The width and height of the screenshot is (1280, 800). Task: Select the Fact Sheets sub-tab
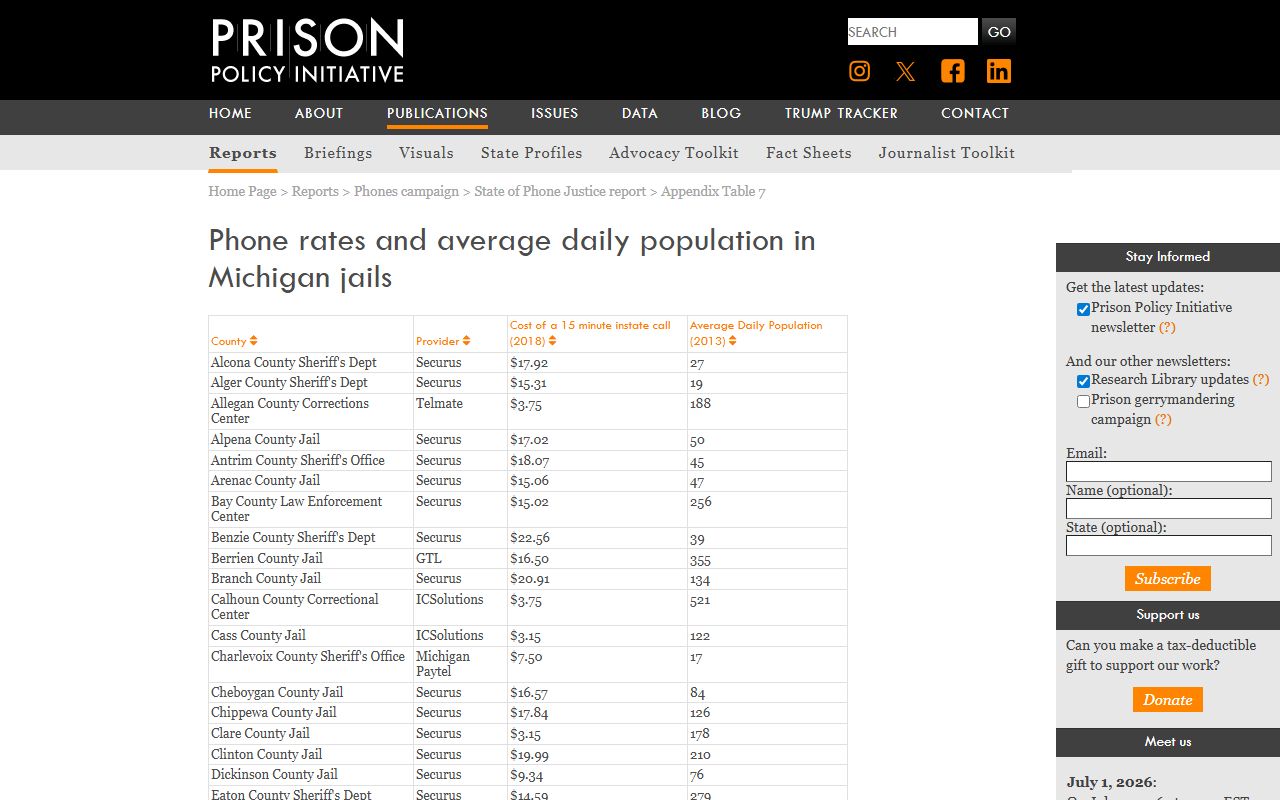[x=809, y=153]
